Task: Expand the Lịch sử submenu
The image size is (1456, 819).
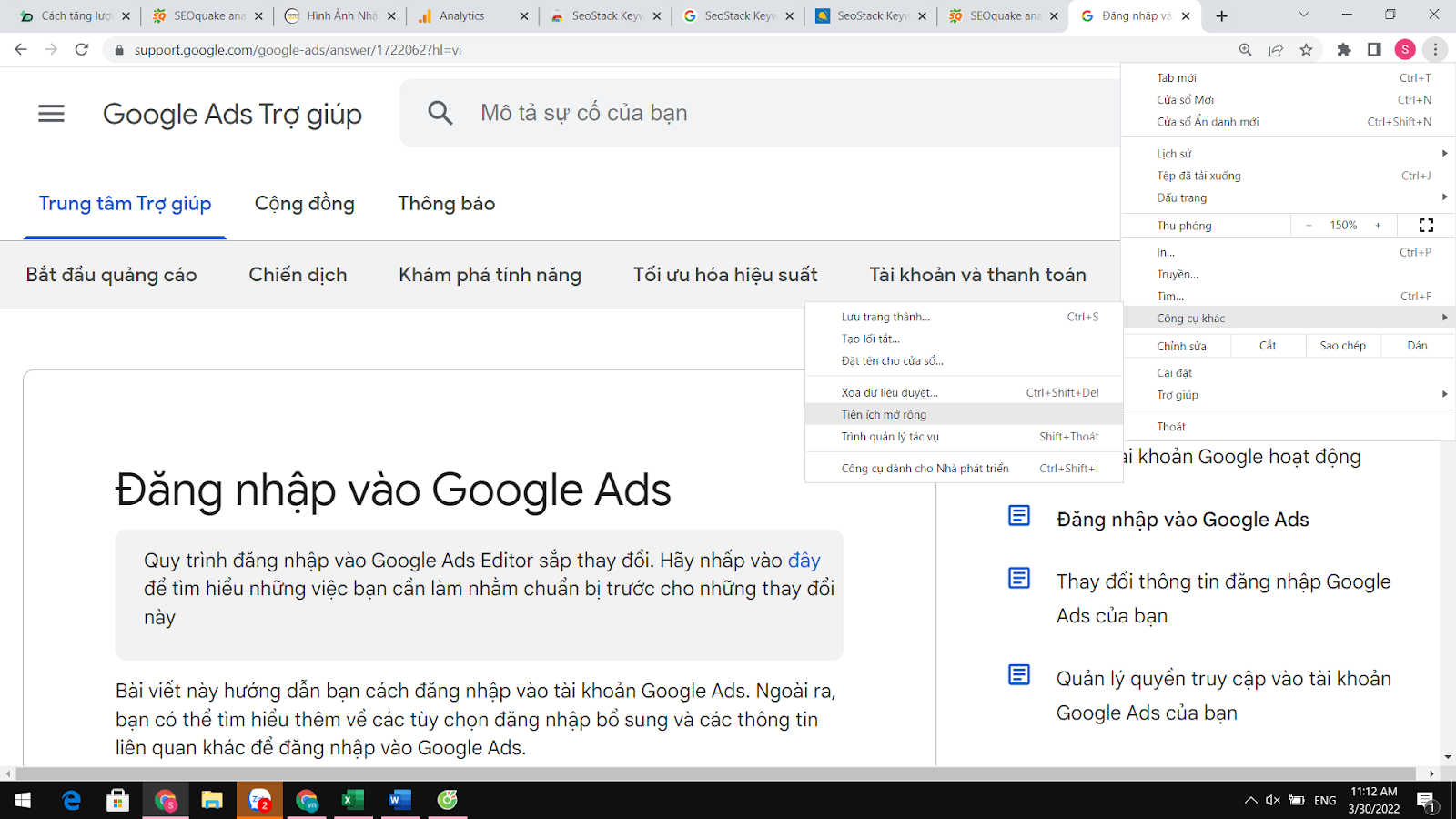Action: 1289,153
